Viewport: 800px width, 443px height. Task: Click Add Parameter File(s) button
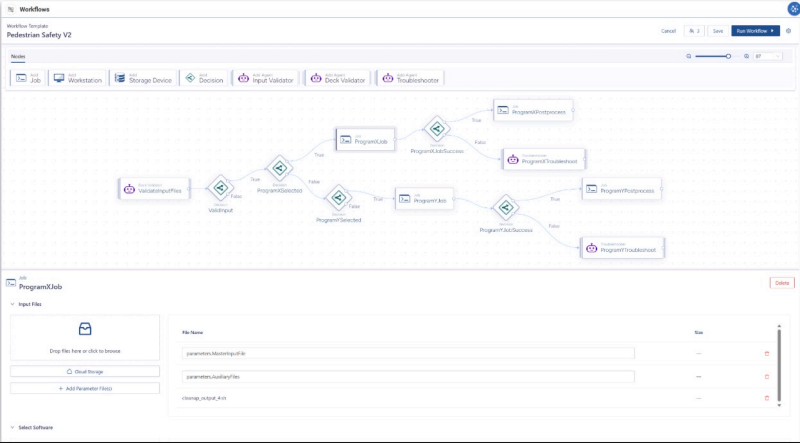pos(85,388)
